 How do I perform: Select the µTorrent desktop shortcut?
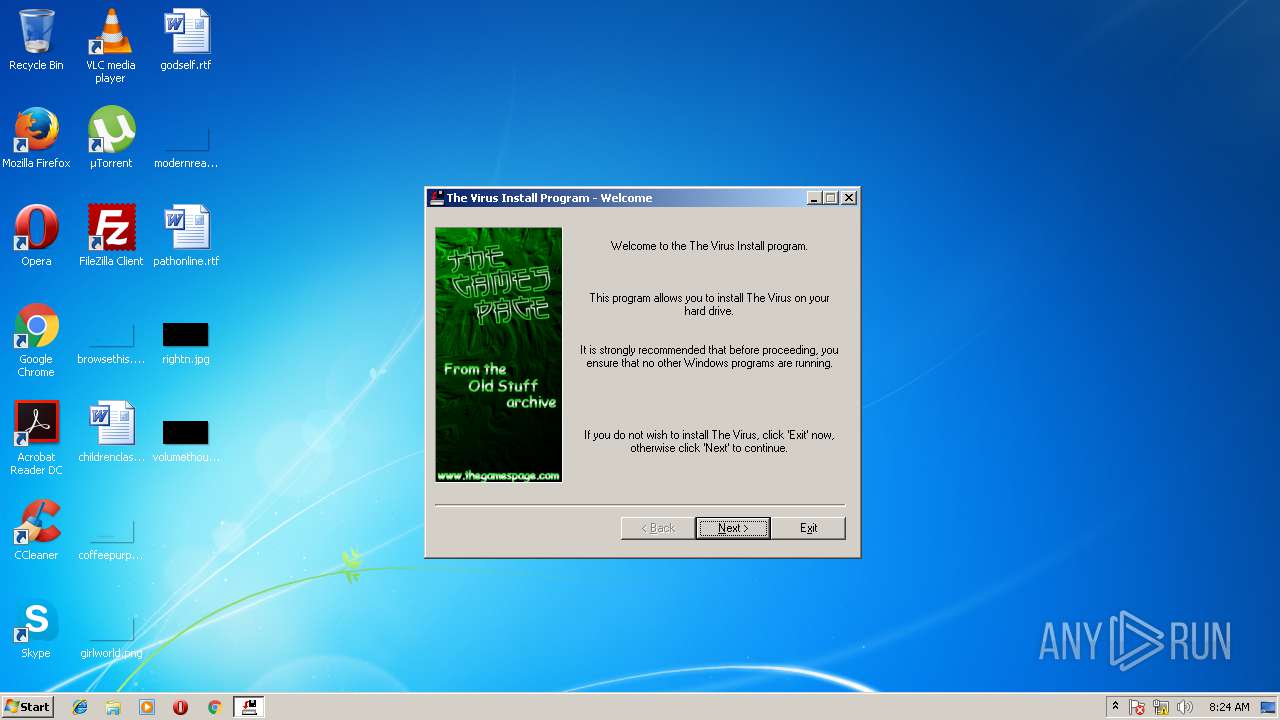coord(111,138)
